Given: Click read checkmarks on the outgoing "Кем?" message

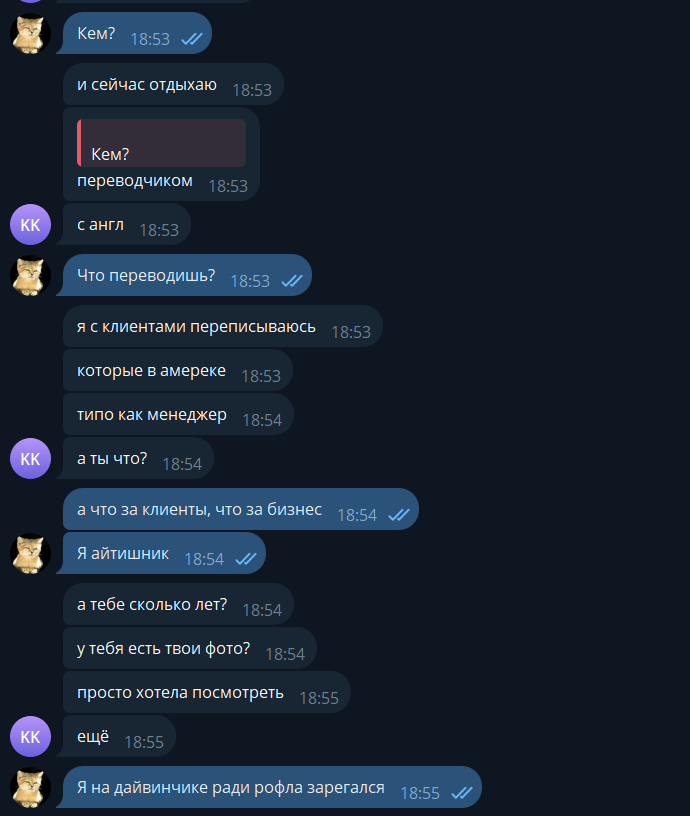Looking at the screenshot, I should [x=192, y=39].
